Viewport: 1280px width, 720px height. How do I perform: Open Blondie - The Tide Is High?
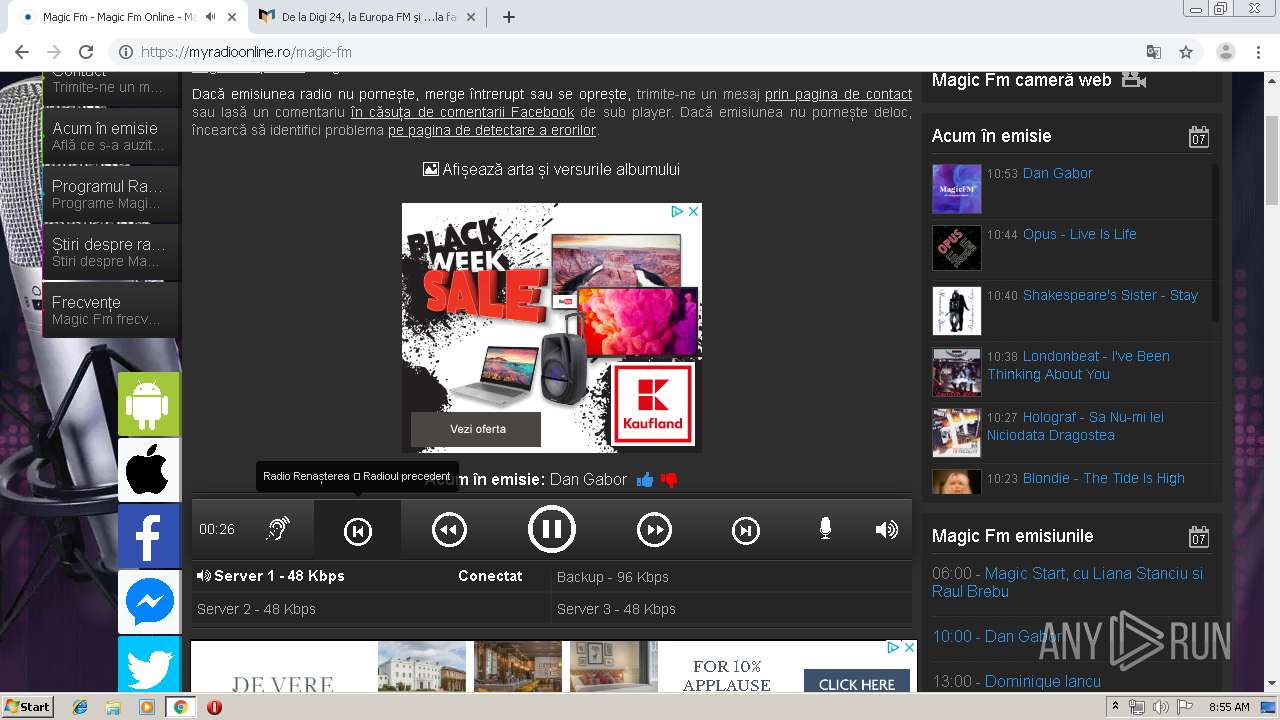(1103, 478)
